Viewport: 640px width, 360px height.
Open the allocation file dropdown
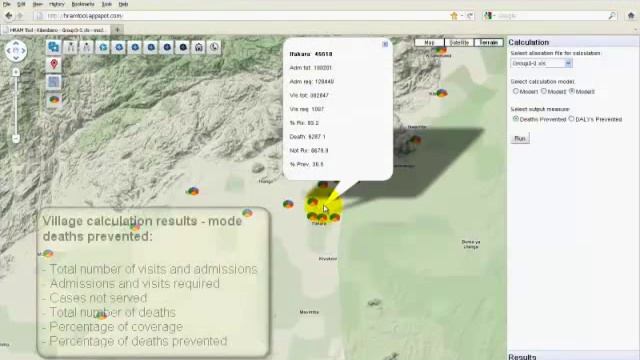pos(541,63)
